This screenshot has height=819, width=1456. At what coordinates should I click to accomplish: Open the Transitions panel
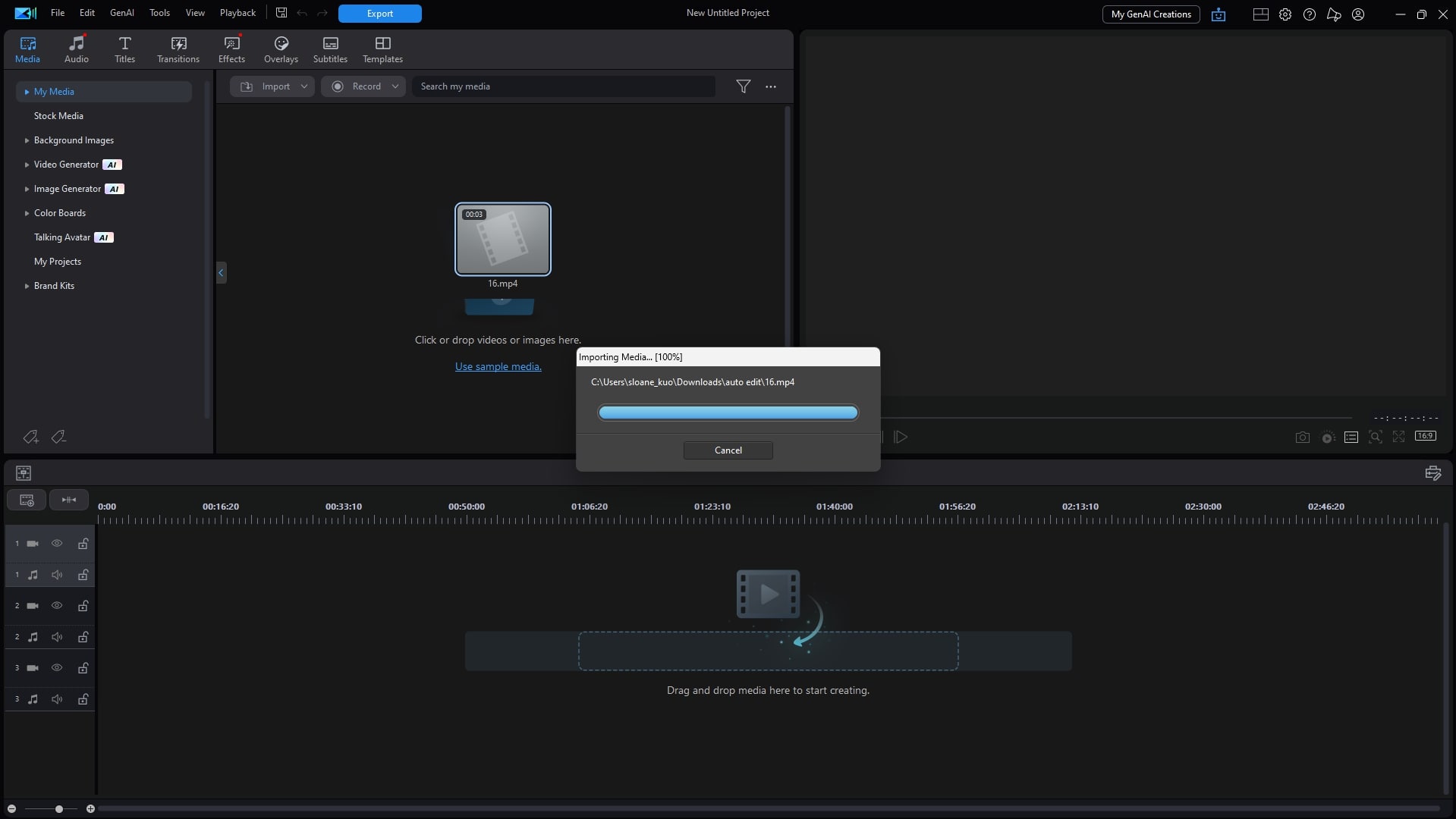click(x=178, y=48)
